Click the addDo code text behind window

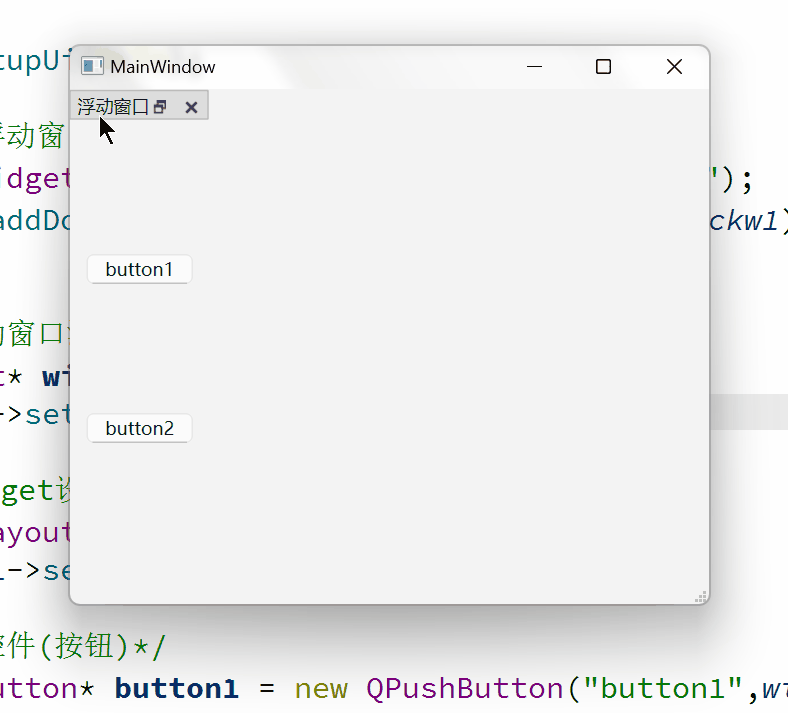click(x=34, y=221)
